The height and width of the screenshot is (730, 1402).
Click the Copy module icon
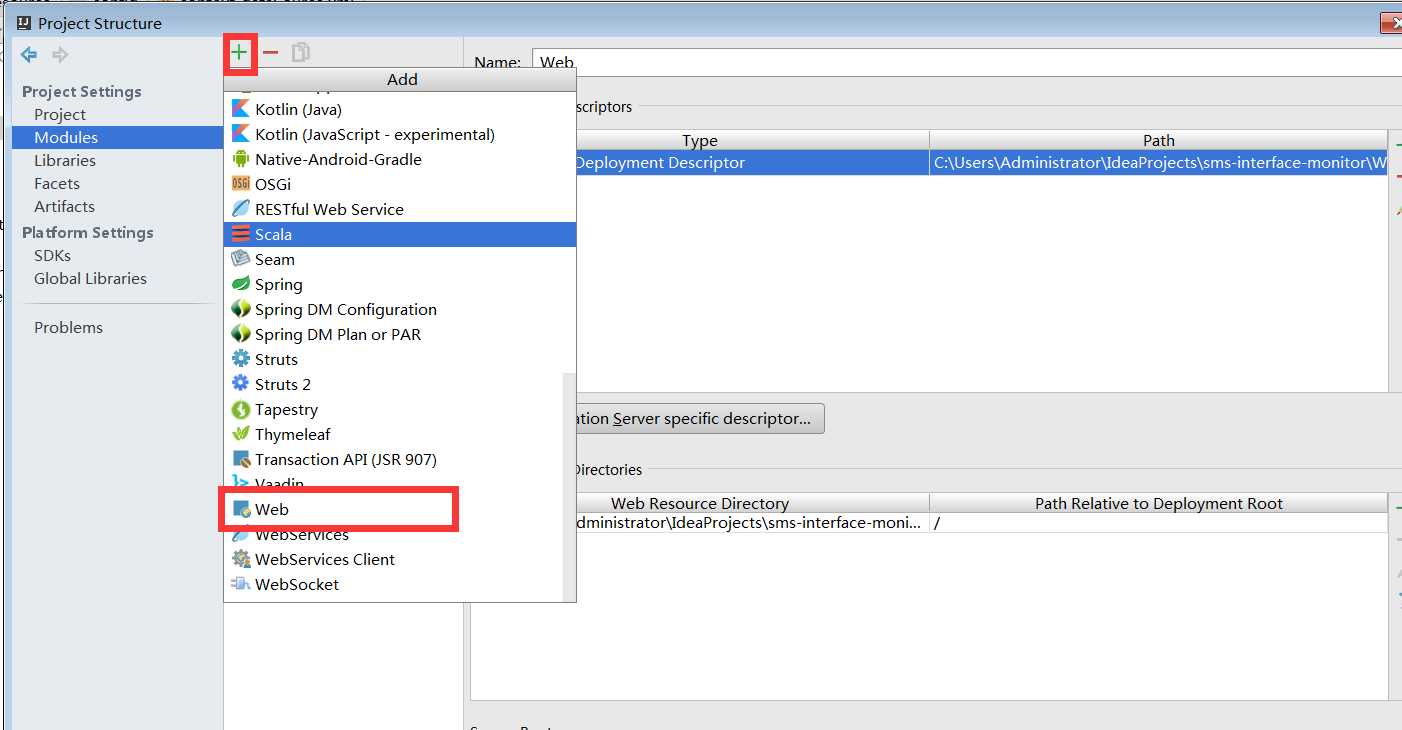pos(301,53)
